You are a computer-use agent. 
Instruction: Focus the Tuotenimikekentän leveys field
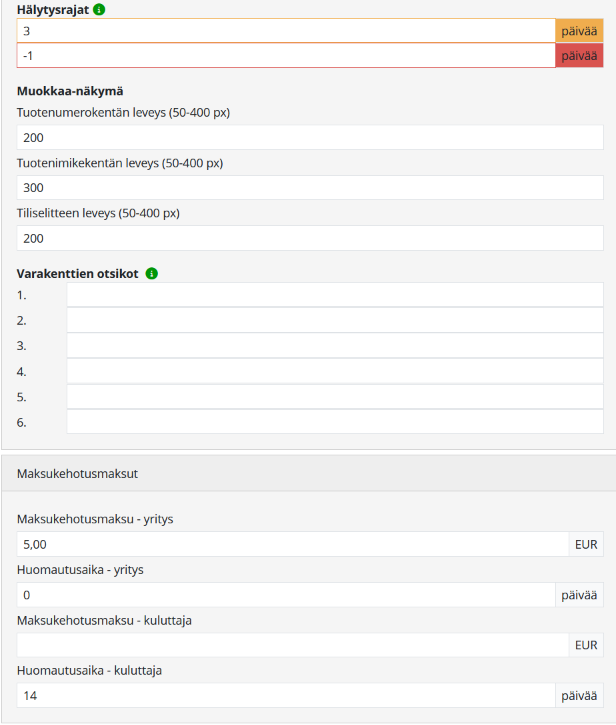point(310,188)
